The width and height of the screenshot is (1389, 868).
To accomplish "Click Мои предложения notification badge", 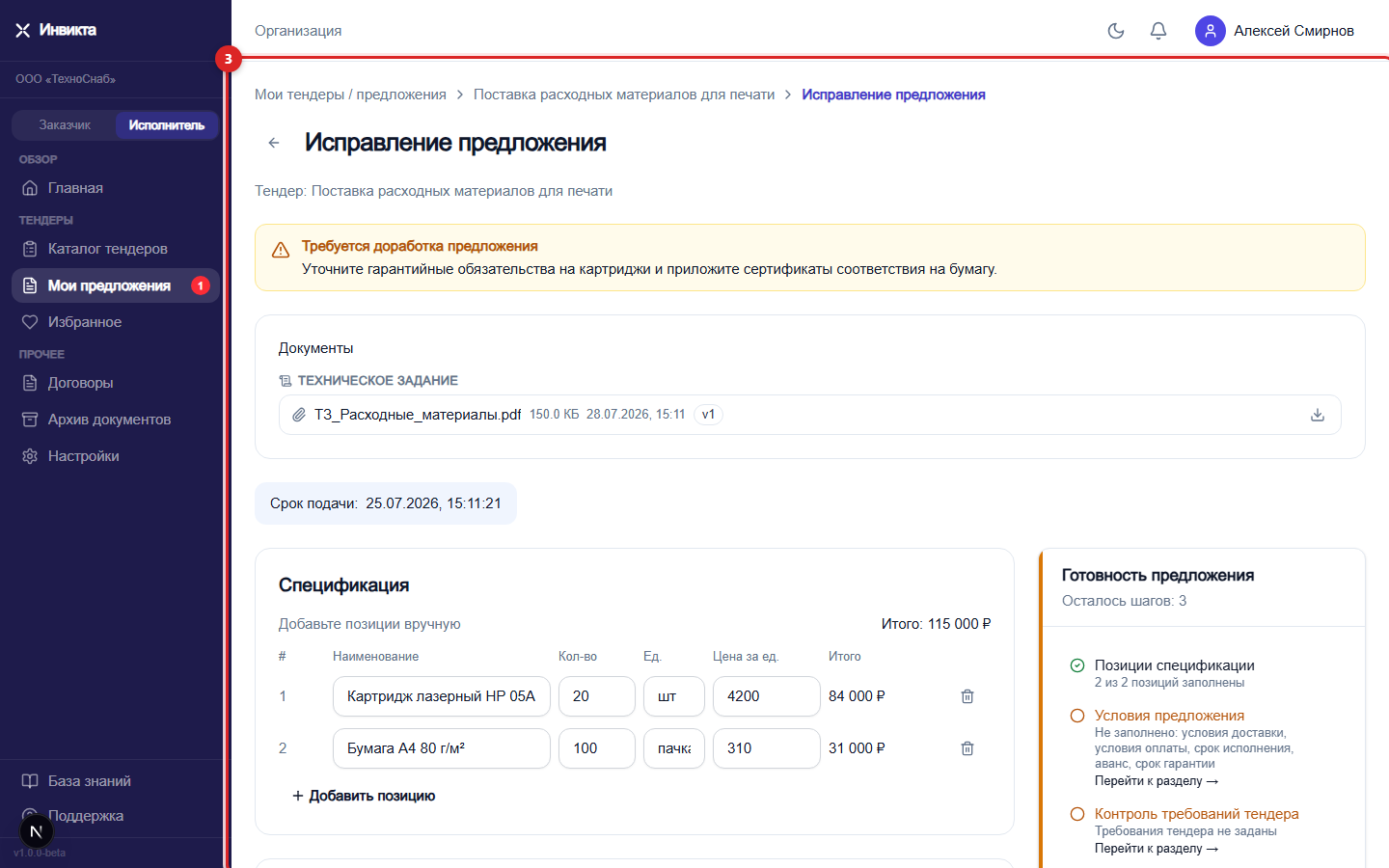I will pyautogui.click(x=201, y=285).
